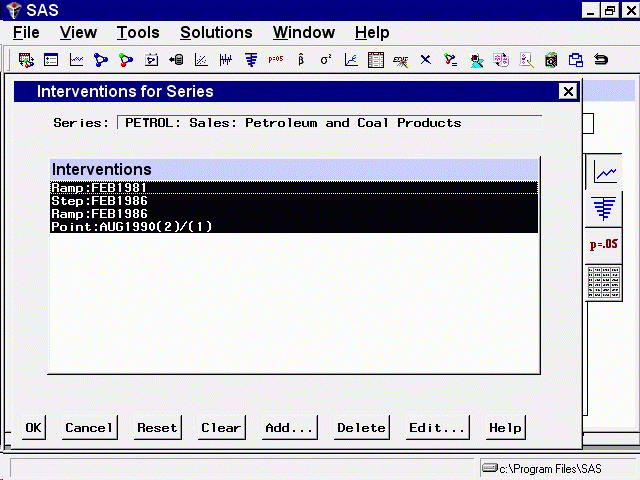
Task: Click the list-form toolbar icon beside the calendar icon
Action: tap(51, 60)
